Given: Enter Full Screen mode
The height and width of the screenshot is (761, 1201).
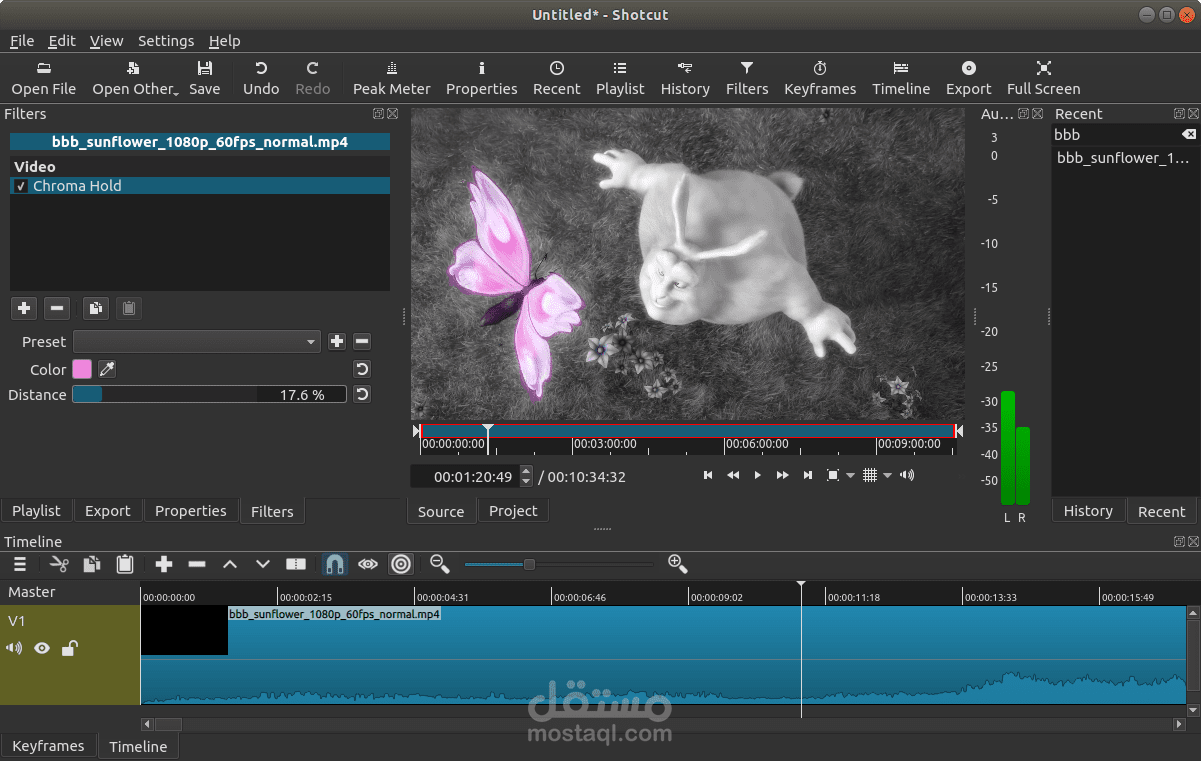Looking at the screenshot, I should click(x=1043, y=78).
